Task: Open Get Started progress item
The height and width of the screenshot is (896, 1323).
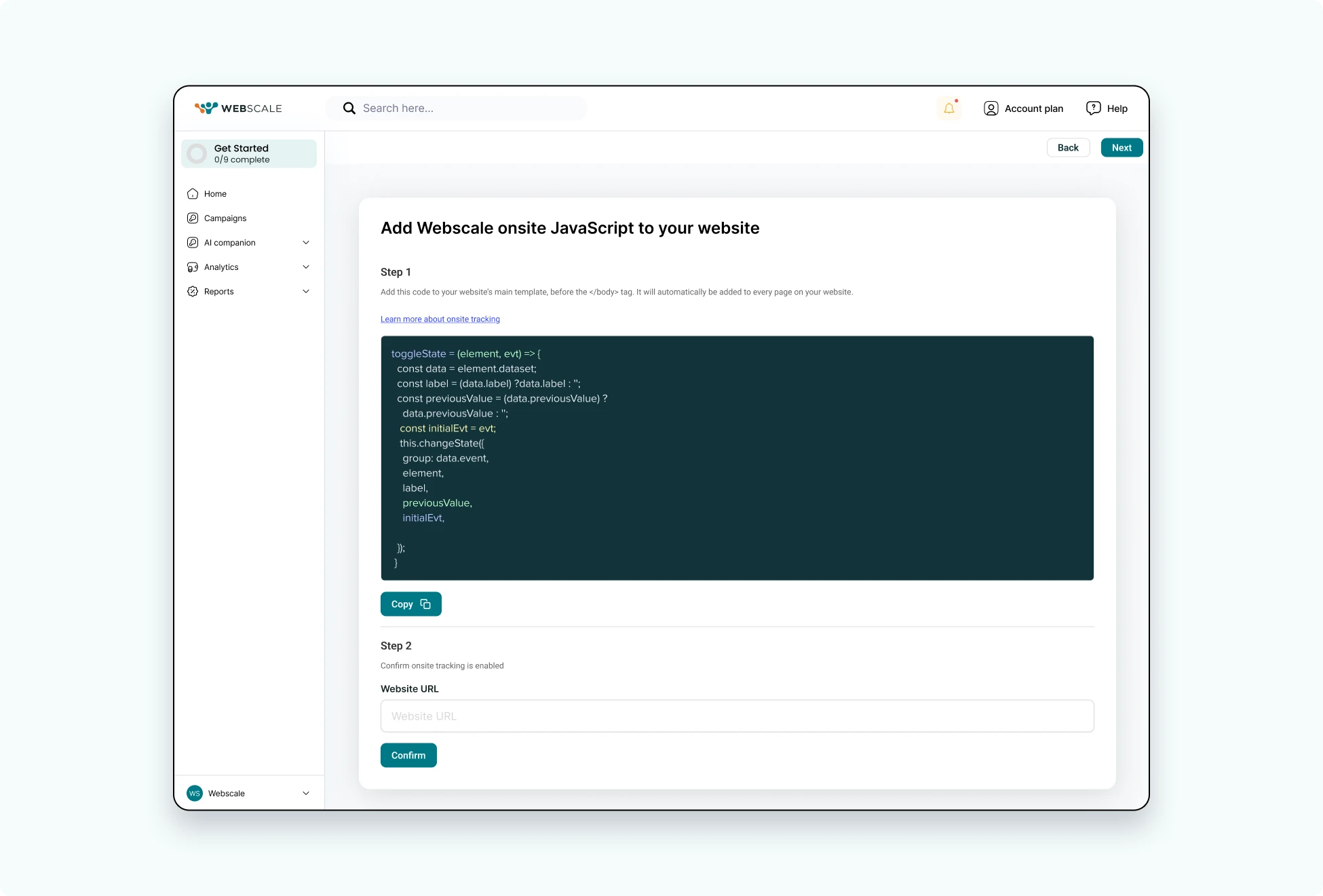Action: tap(249, 154)
